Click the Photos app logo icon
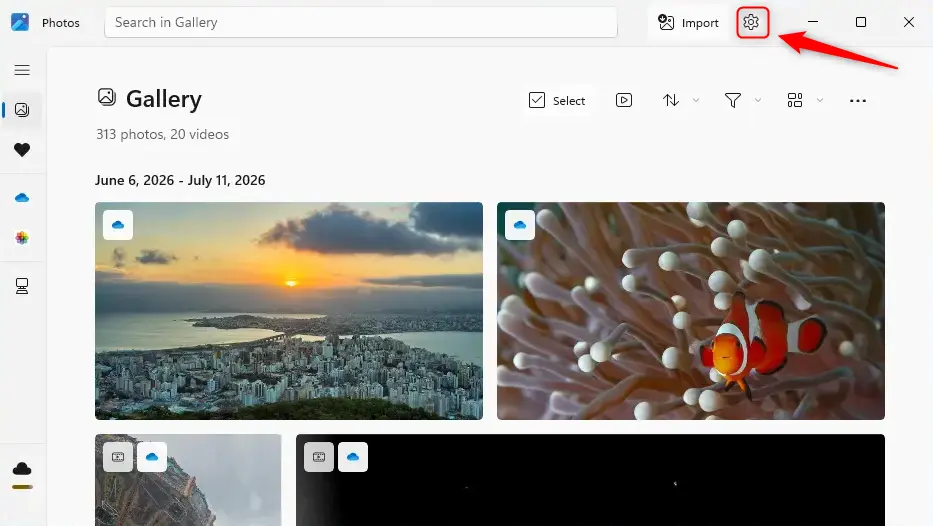The width and height of the screenshot is (933, 526). [20, 22]
